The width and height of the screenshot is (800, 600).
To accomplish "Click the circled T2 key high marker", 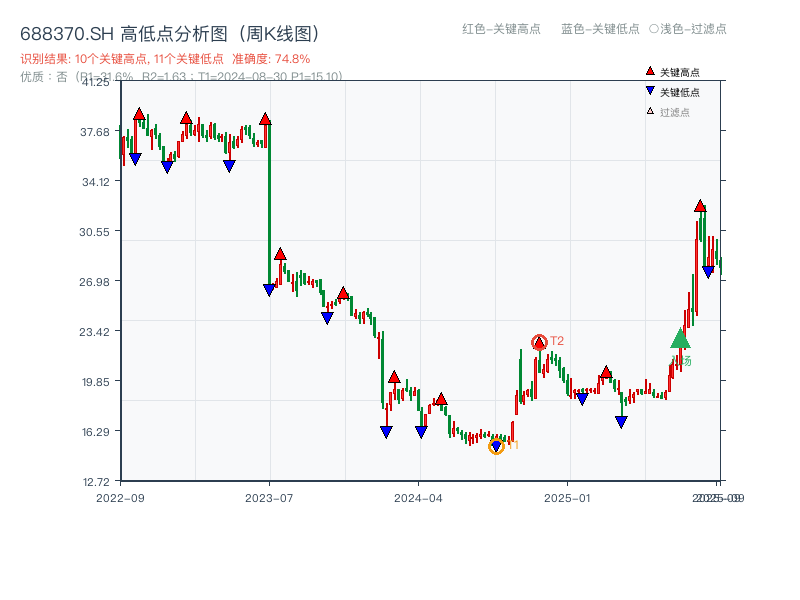I will (538, 342).
